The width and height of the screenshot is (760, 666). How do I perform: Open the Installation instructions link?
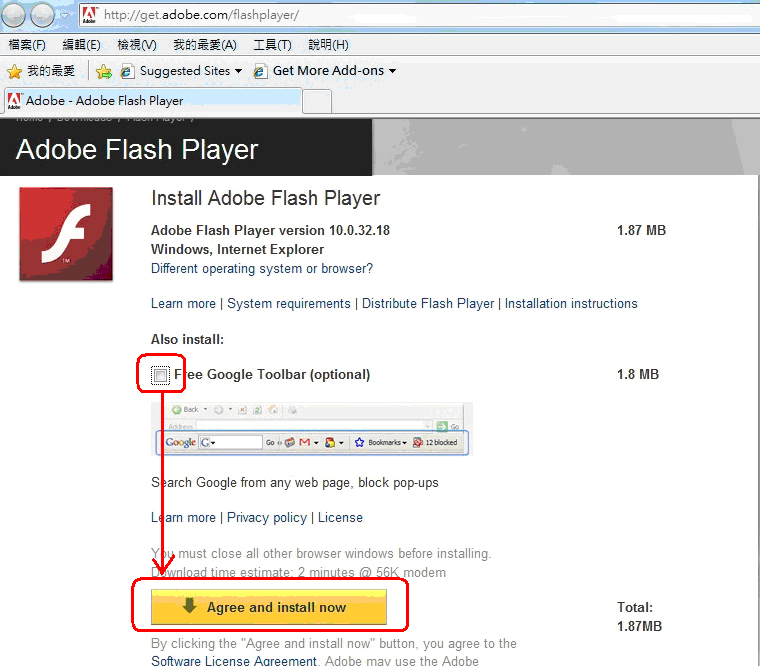pyautogui.click(x=571, y=303)
